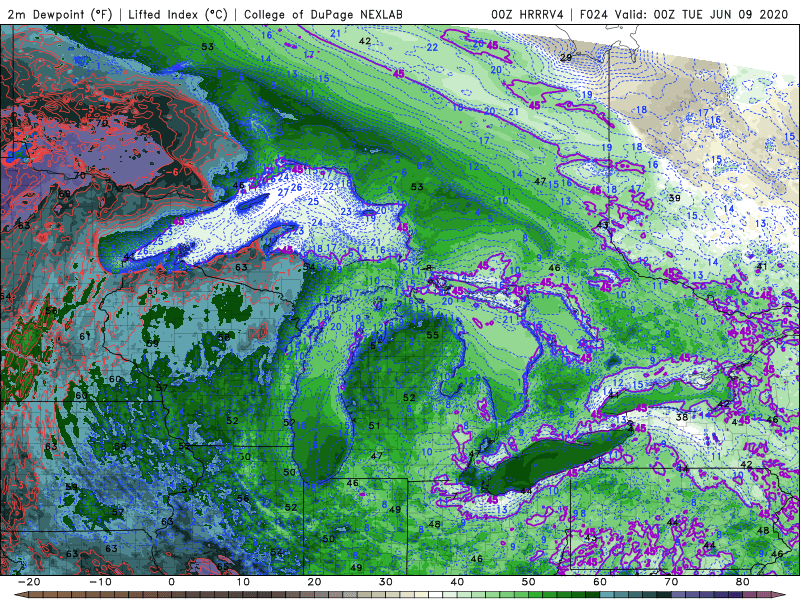Click the black dewpoint value 51 on the map

click(x=374, y=426)
